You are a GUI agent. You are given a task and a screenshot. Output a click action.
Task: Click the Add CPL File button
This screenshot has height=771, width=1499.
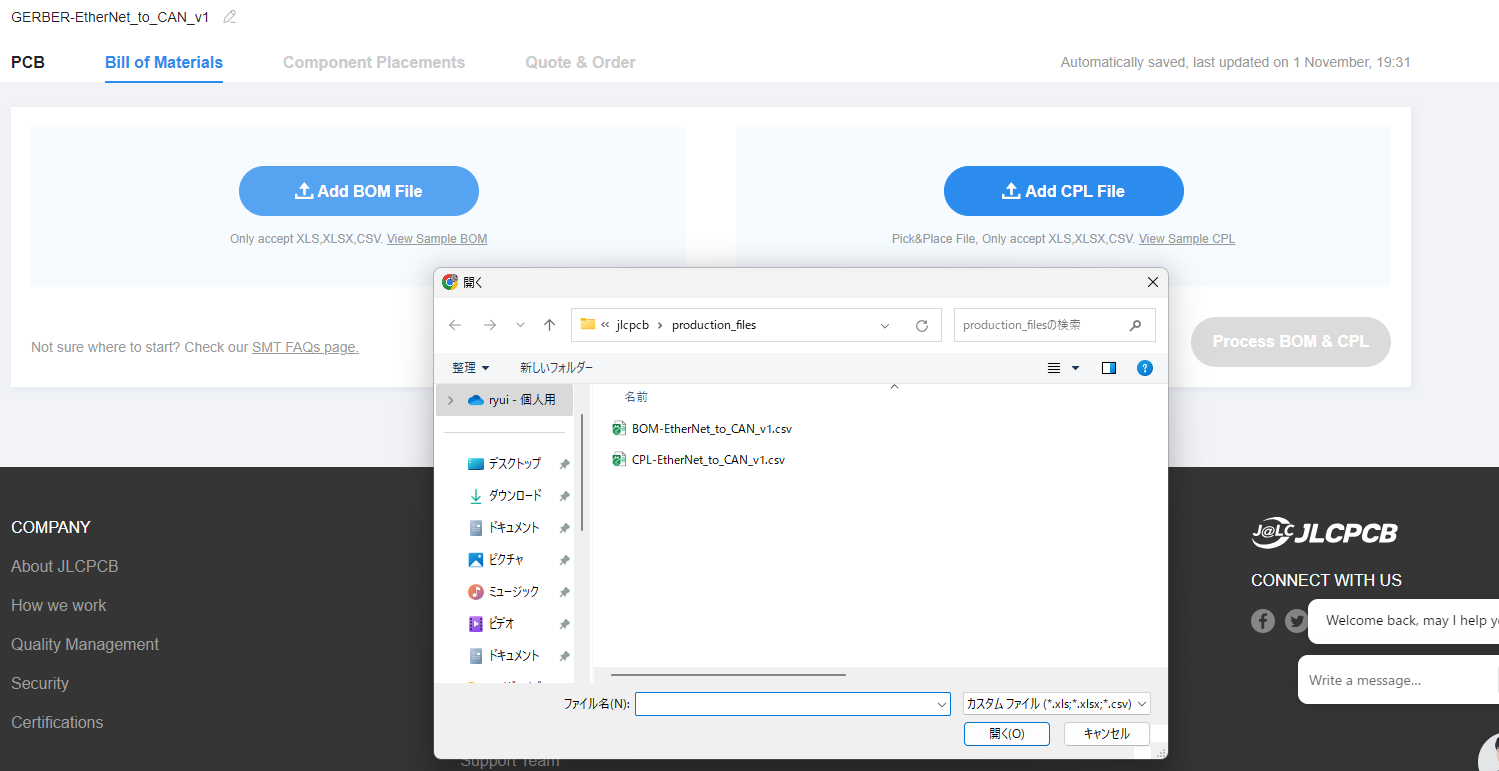1064,191
